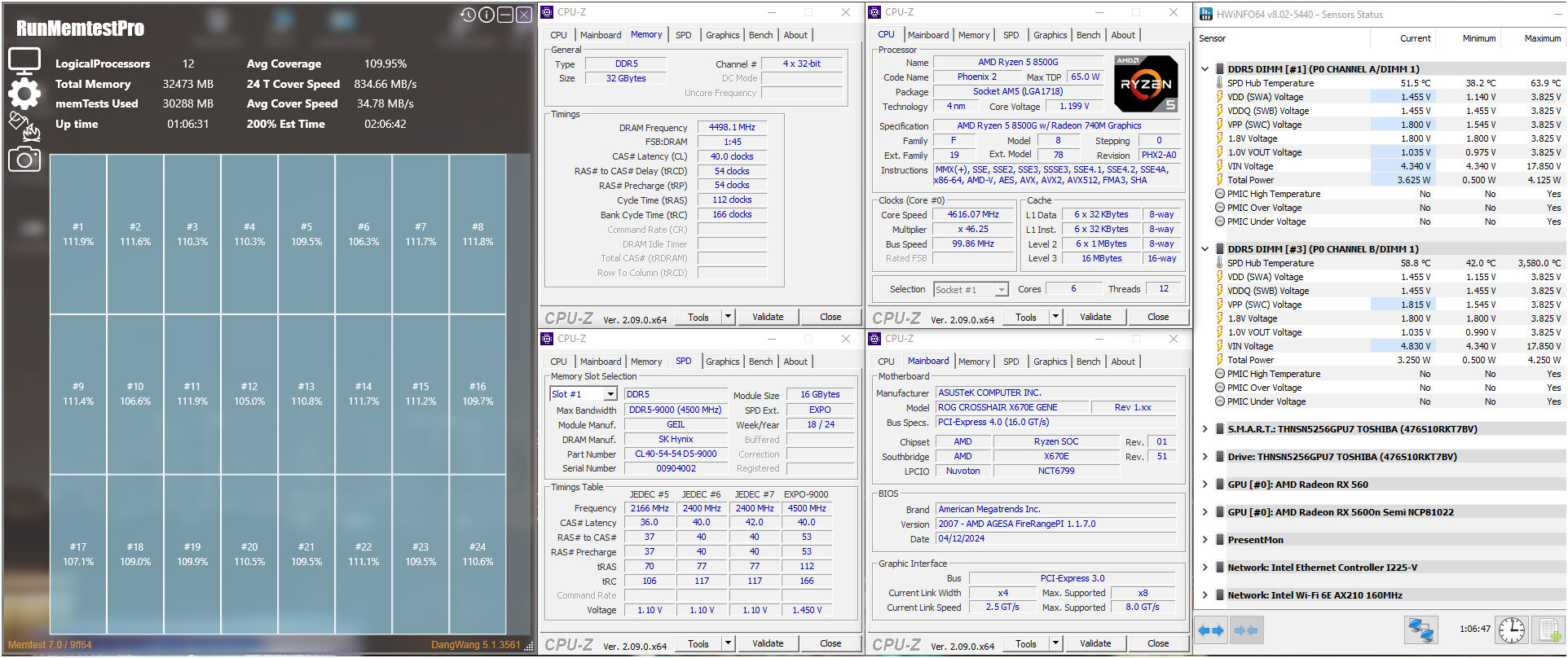
Task: Click the gear settings icon in RunMemtestPro
Action: pos(24,94)
